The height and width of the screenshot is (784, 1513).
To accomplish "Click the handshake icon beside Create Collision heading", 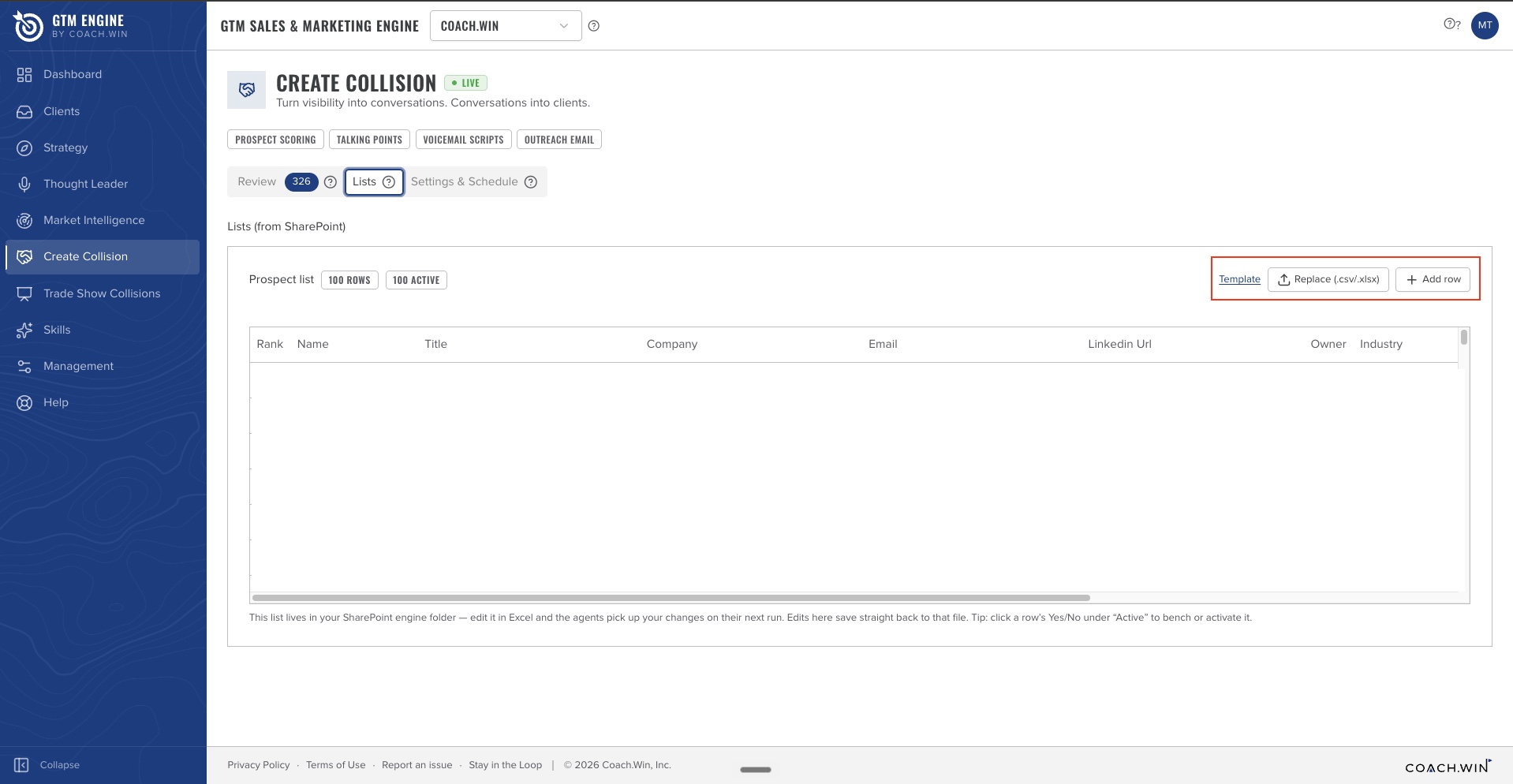I will (x=247, y=90).
